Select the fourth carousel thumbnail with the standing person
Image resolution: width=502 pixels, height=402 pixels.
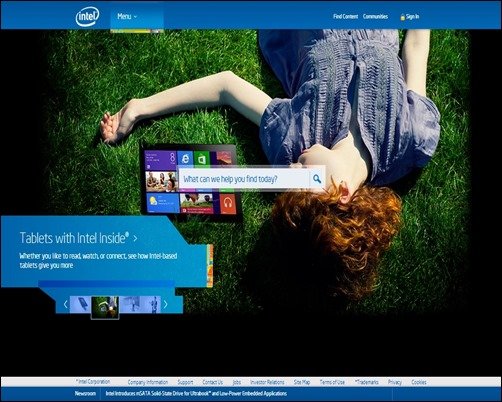pos(150,304)
